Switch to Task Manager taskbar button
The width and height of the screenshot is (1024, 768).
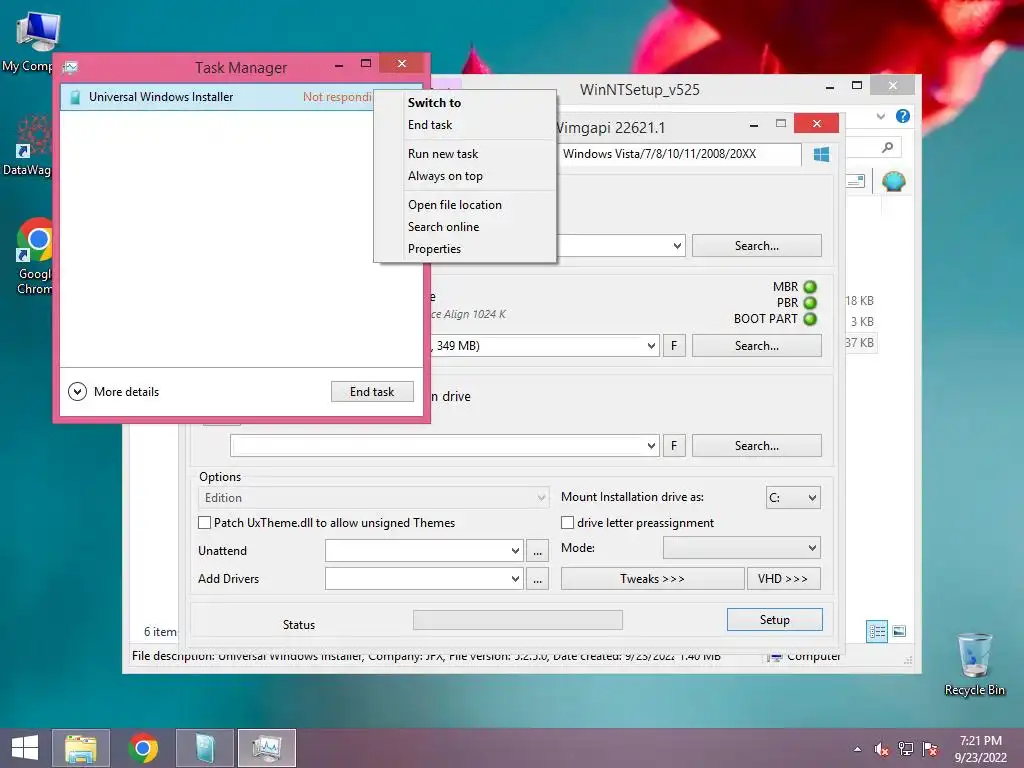[x=266, y=748]
